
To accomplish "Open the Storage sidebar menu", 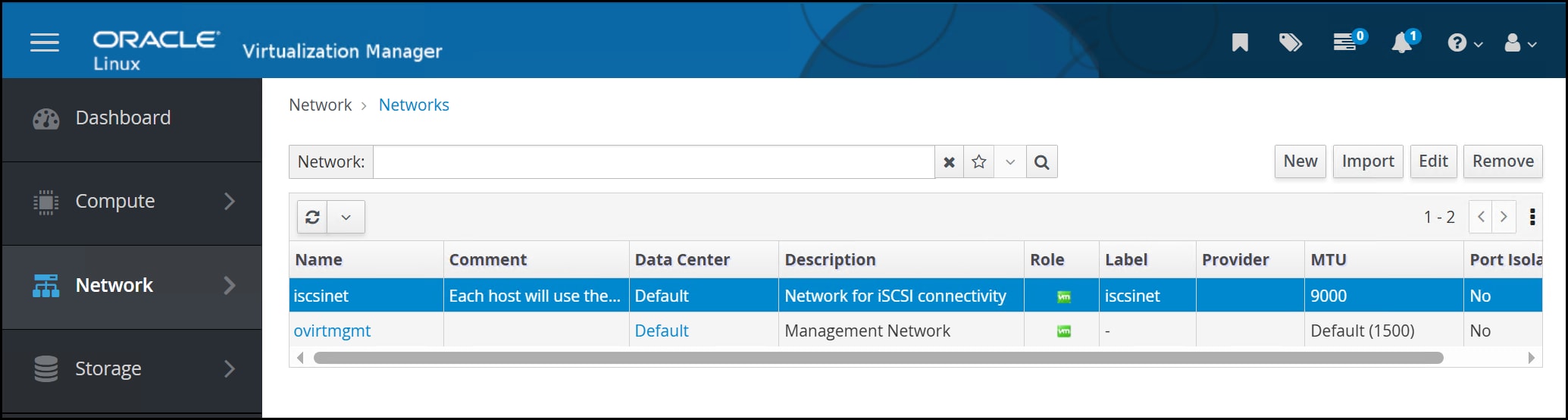I will tap(132, 369).
